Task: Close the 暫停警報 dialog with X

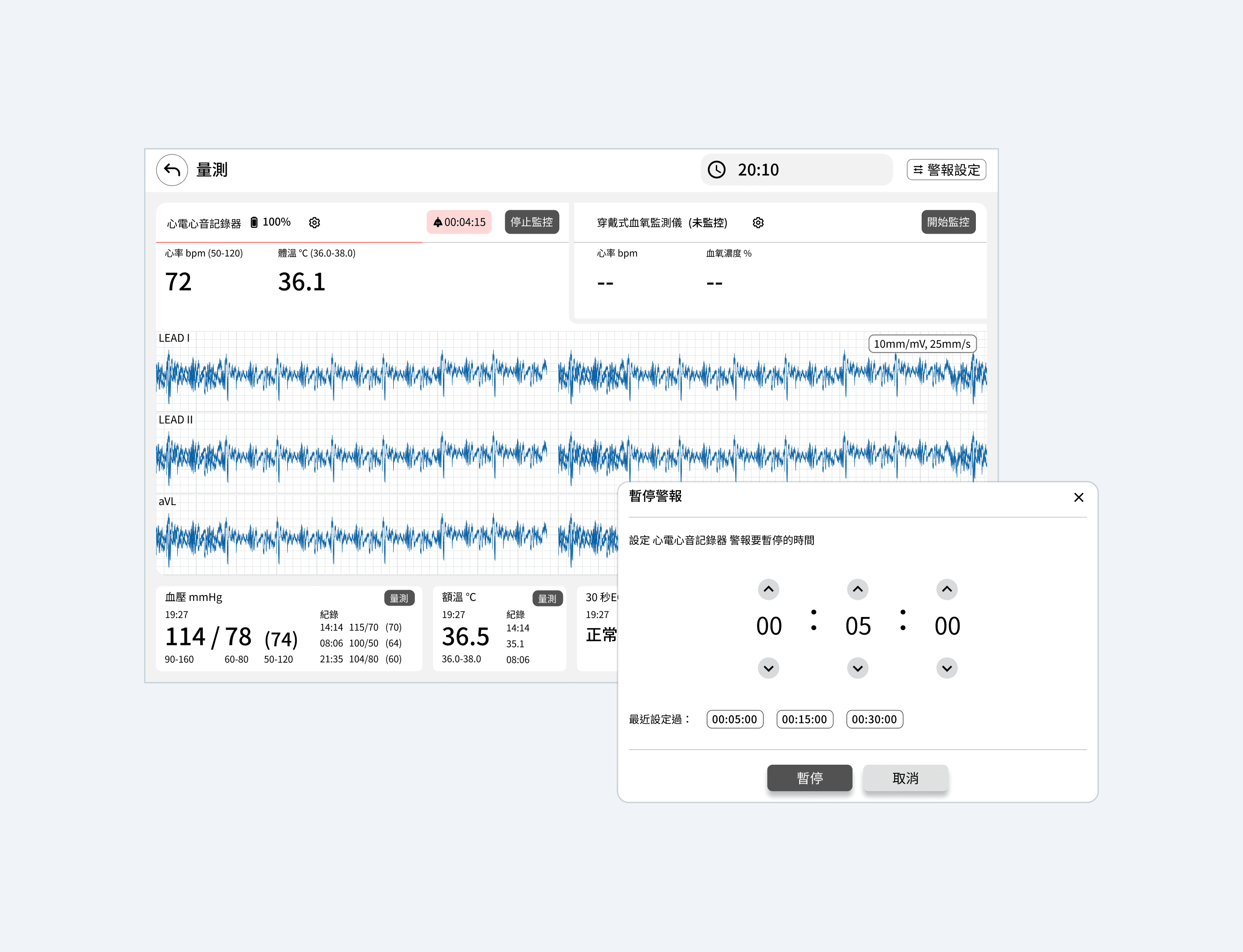Action: coord(1078,498)
